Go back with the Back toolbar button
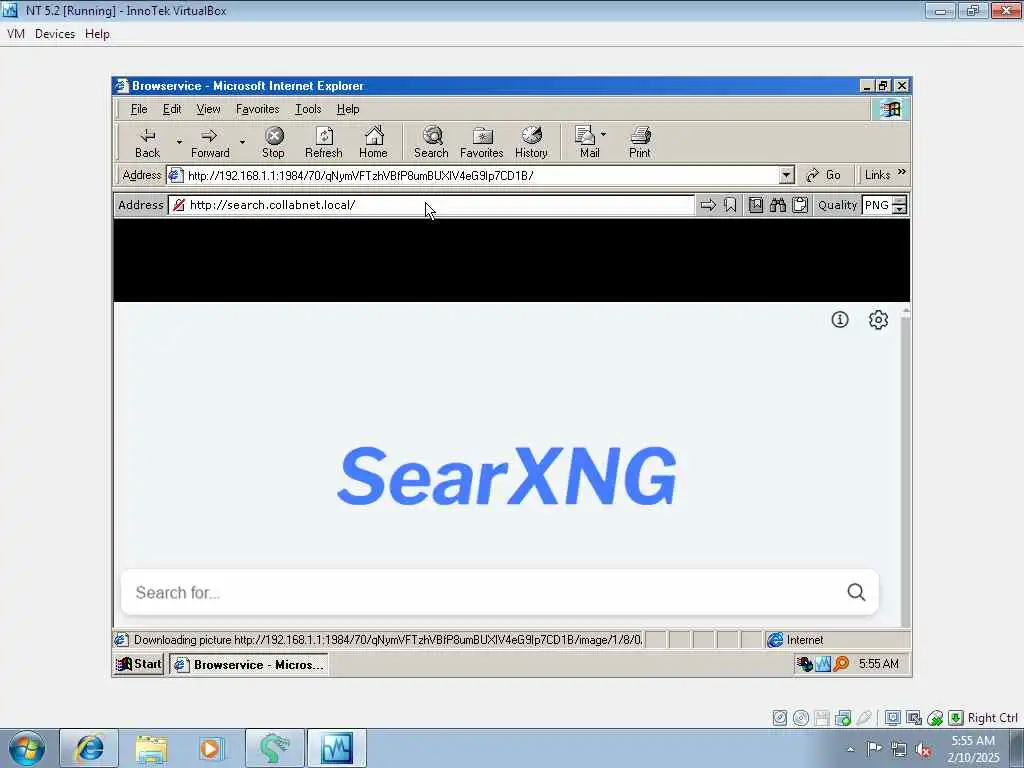This screenshot has width=1024, height=768. (148, 143)
